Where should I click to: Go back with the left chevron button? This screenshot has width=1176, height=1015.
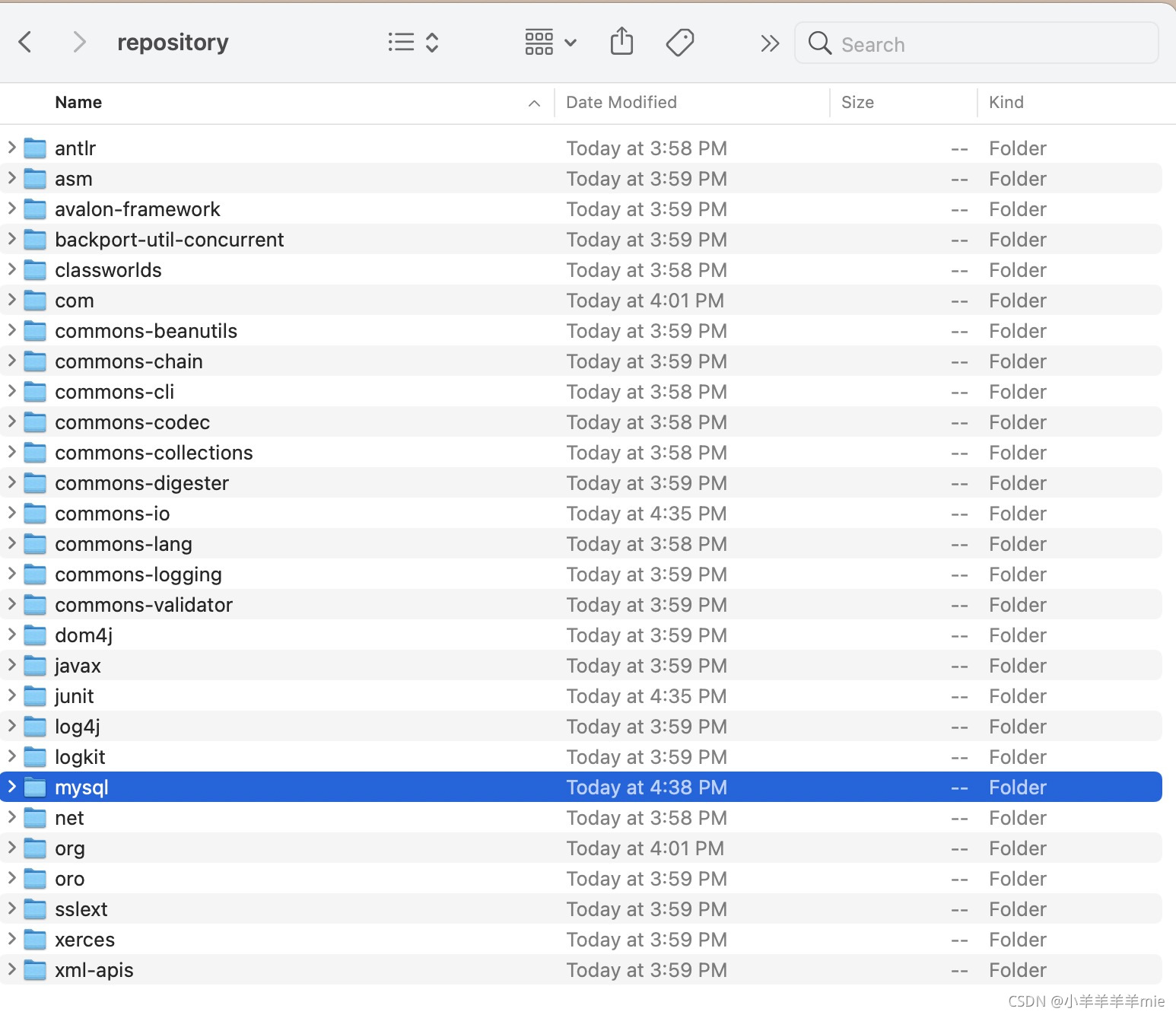(25, 42)
